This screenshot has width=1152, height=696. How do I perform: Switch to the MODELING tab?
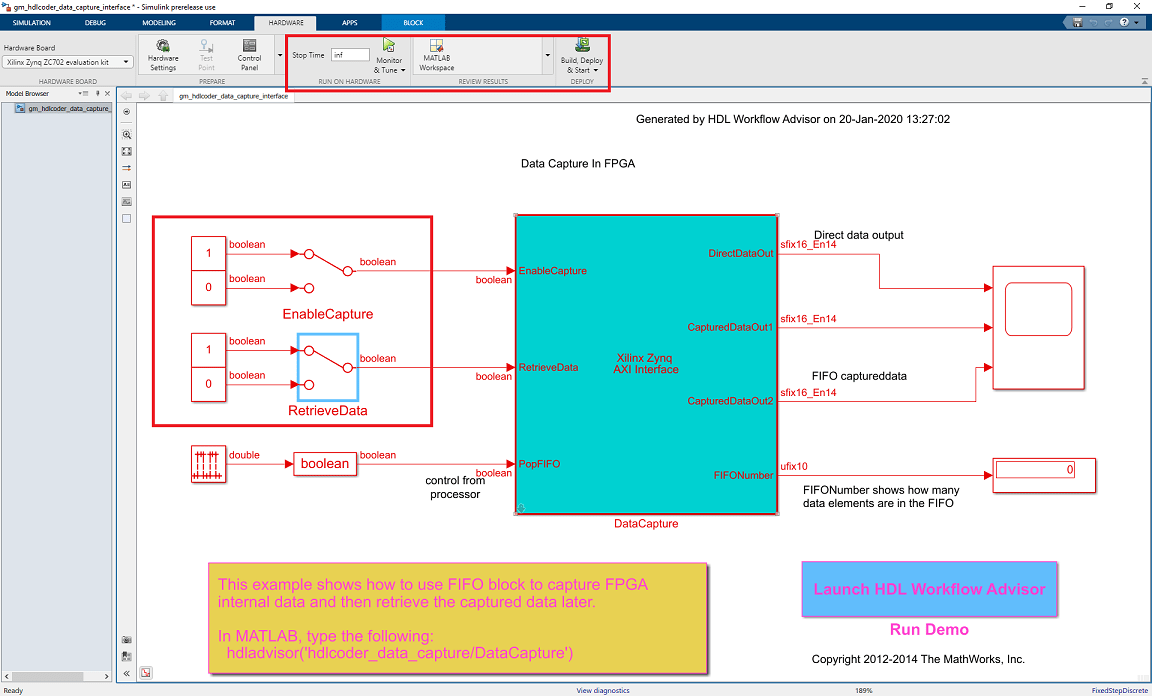click(159, 23)
